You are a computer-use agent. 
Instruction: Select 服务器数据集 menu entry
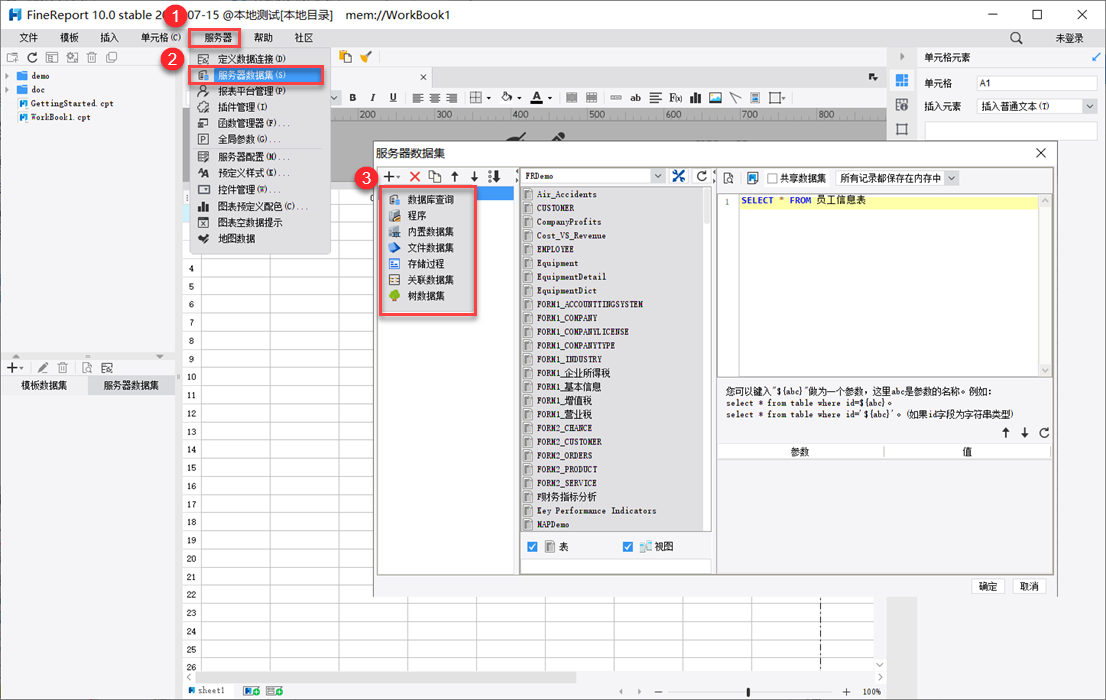256,75
